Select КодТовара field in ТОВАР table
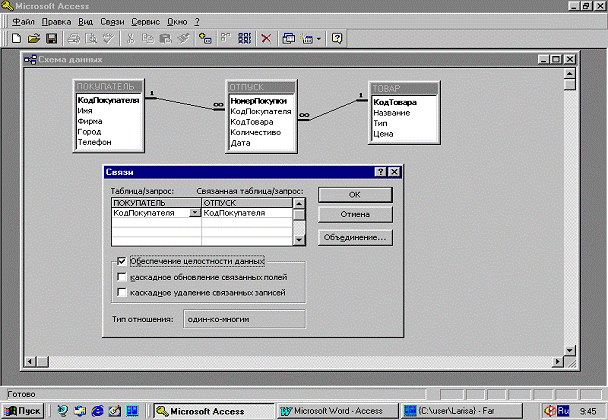The width and height of the screenshot is (608, 420). coord(394,102)
